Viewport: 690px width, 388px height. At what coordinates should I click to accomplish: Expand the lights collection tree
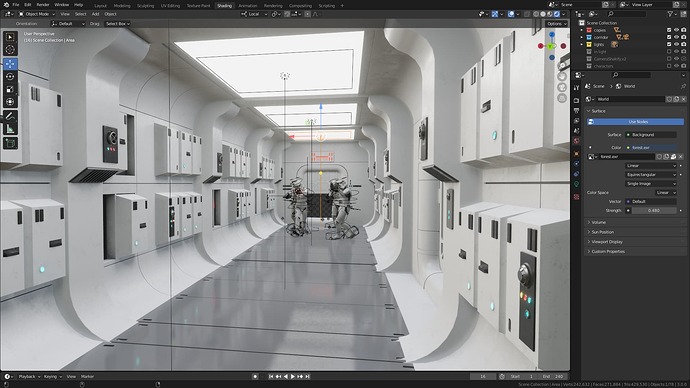[582, 44]
